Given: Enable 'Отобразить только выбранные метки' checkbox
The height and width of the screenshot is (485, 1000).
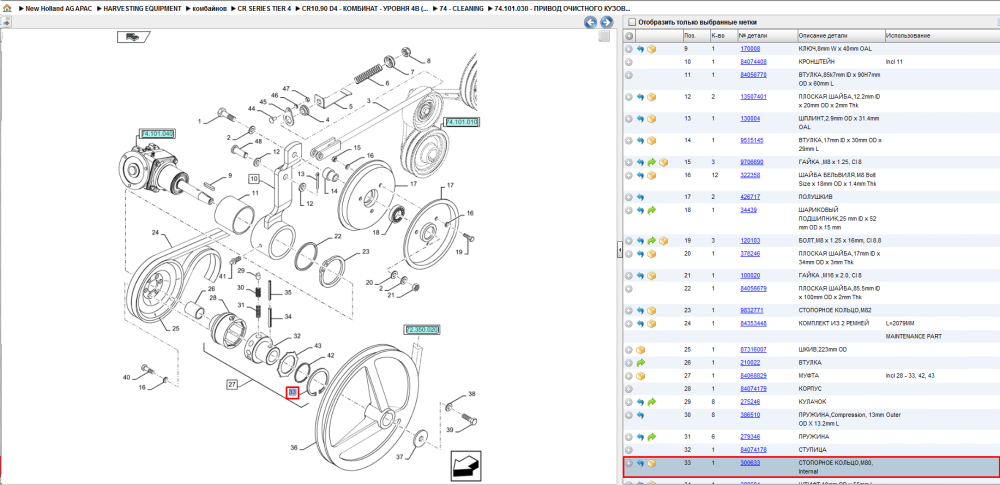Looking at the screenshot, I should [x=632, y=22].
